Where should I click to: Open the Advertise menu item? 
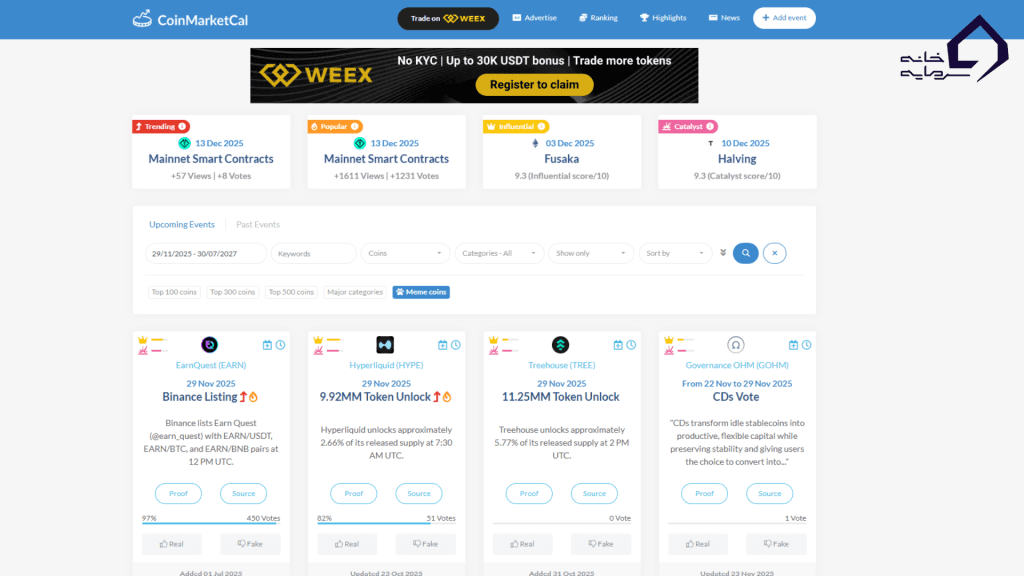[x=534, y=17]
